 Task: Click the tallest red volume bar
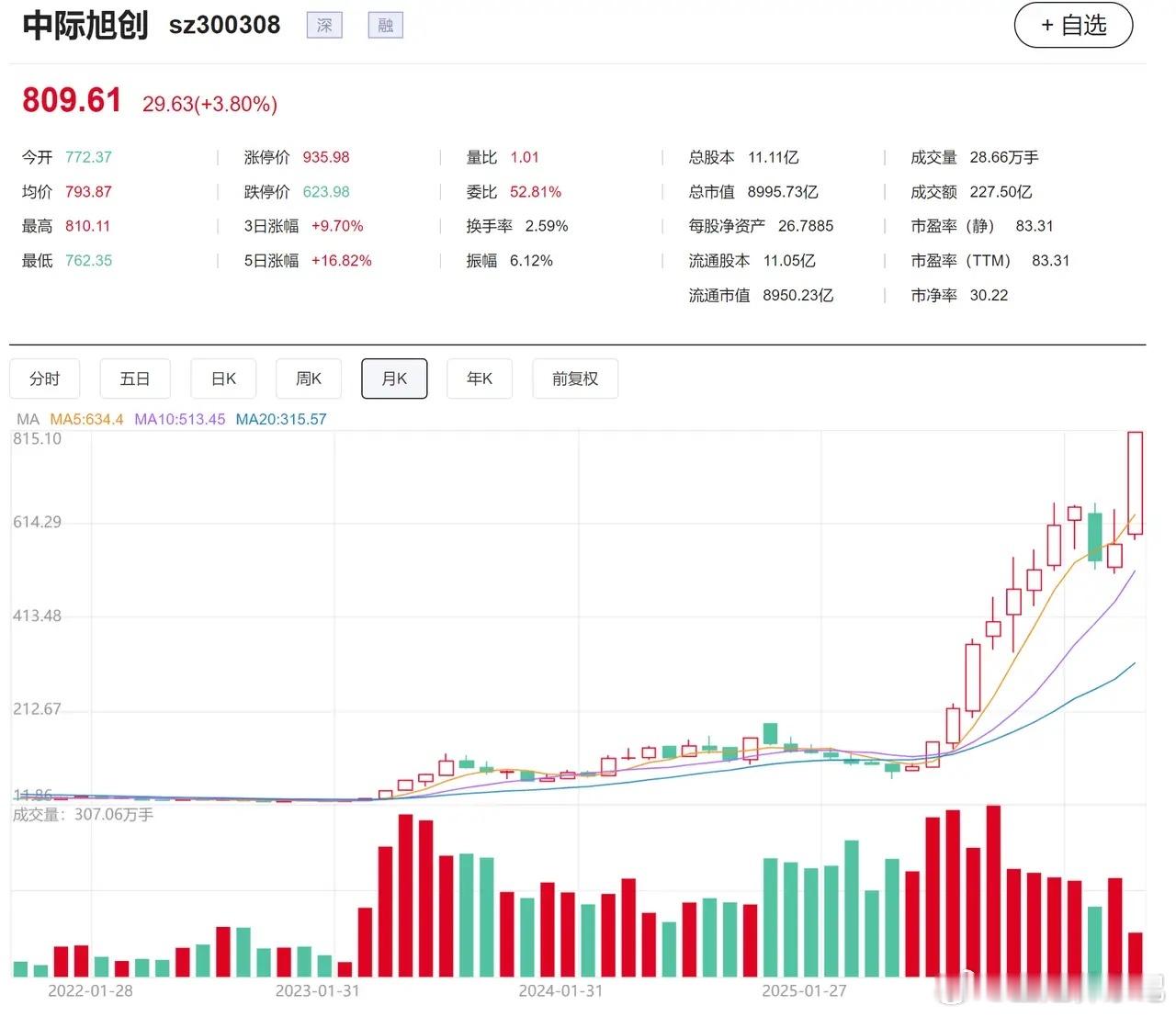pyautogui.click(x=993, y=890)
